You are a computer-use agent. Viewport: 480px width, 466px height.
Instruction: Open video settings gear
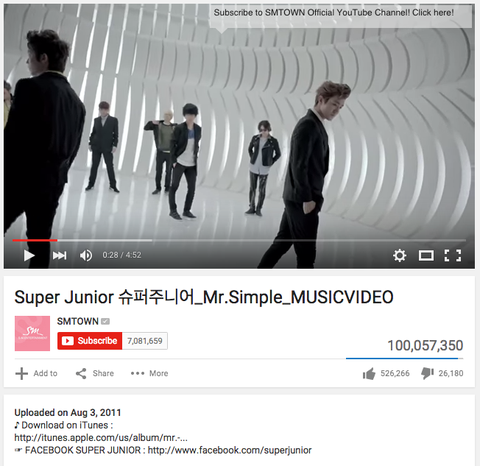pos(399,256)
